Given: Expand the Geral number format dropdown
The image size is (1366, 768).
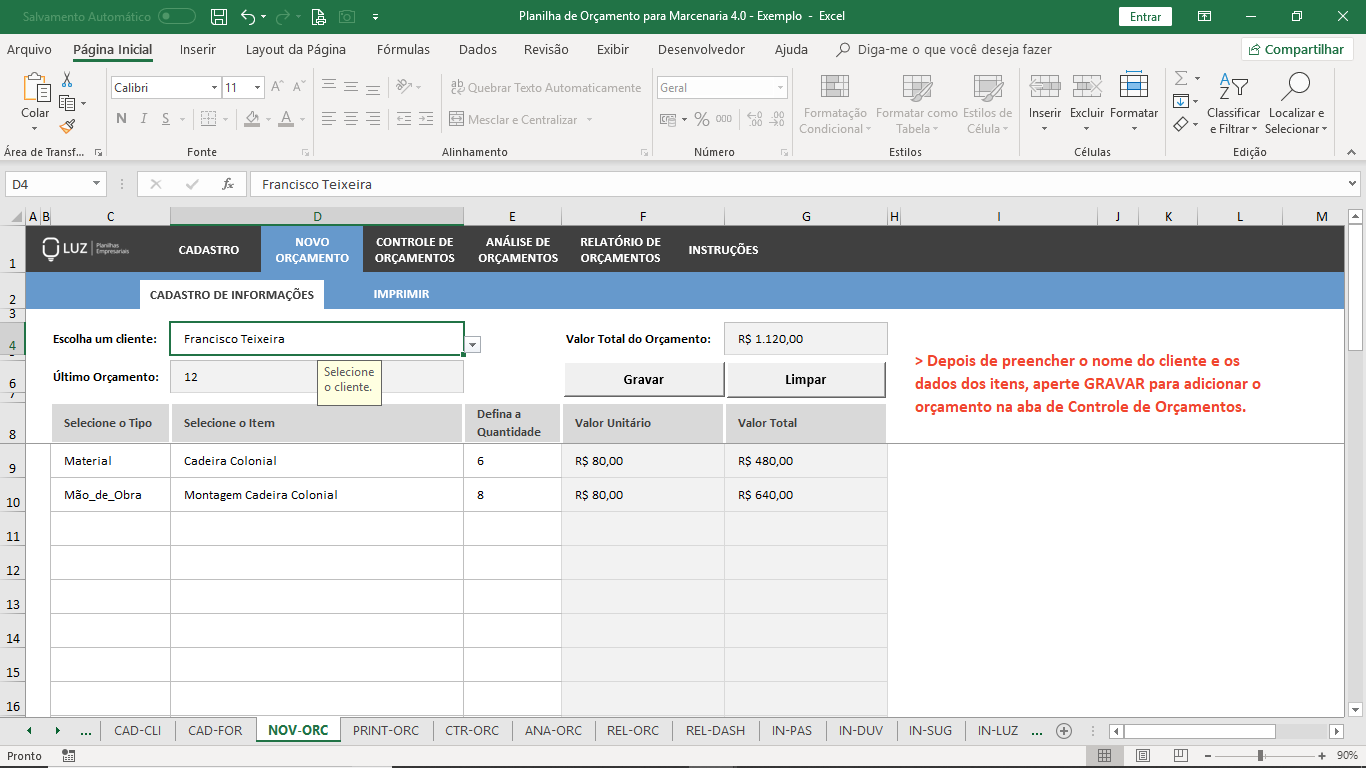Looking at the screenshot, I should pyautogui.click(x=781, y=88).
